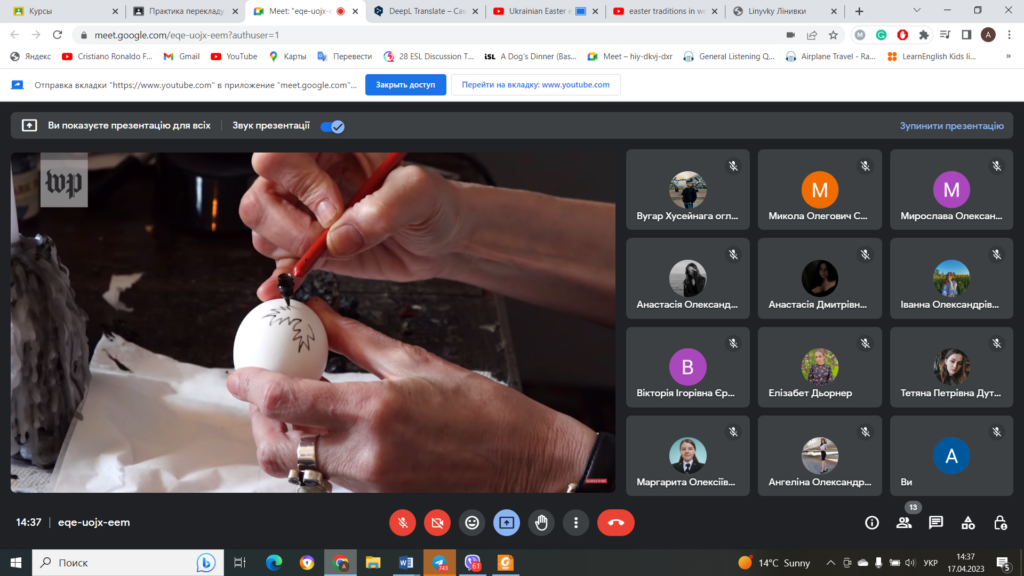This screenshot has width=1024, height=576.
Task: Open the chat with everyone panel
Action: (x=936, y=522)
